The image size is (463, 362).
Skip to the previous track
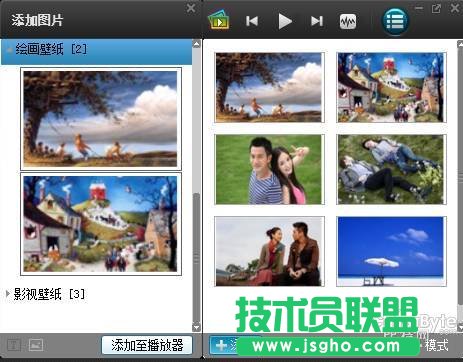[x=252, y=21]
